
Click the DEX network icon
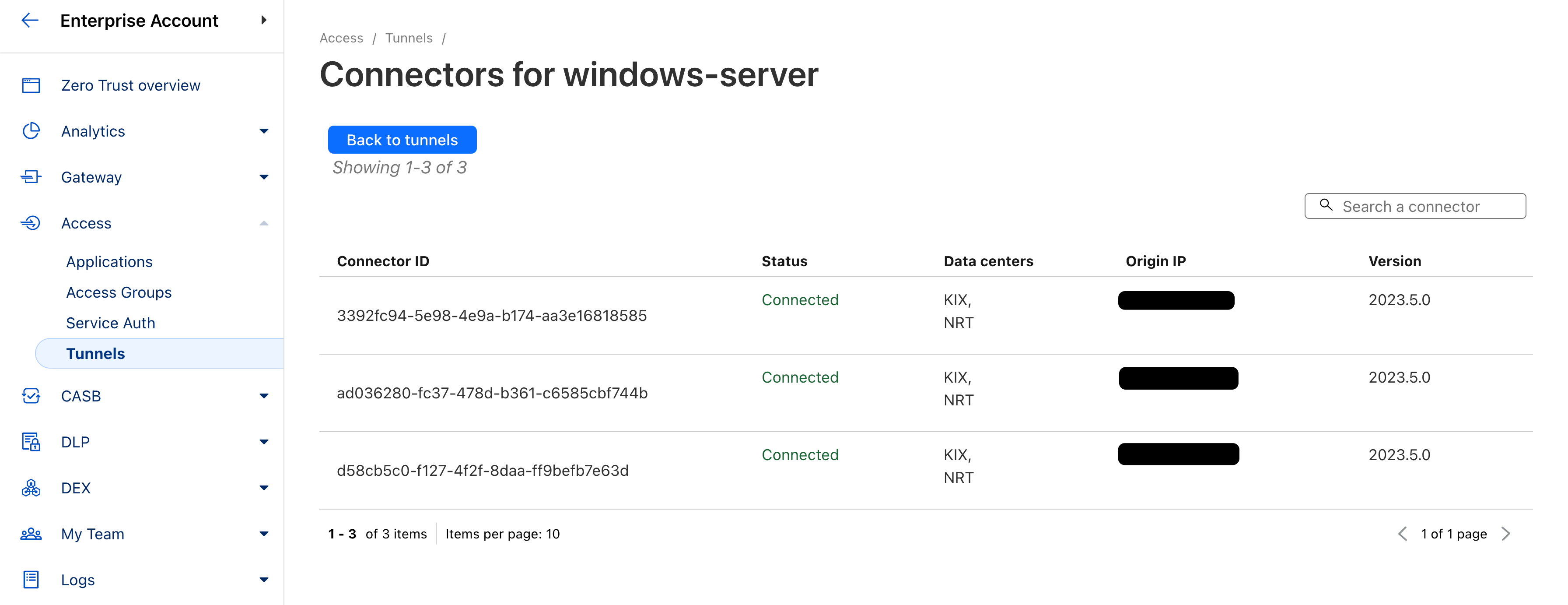pyautogui.click(x=31, y=487)
